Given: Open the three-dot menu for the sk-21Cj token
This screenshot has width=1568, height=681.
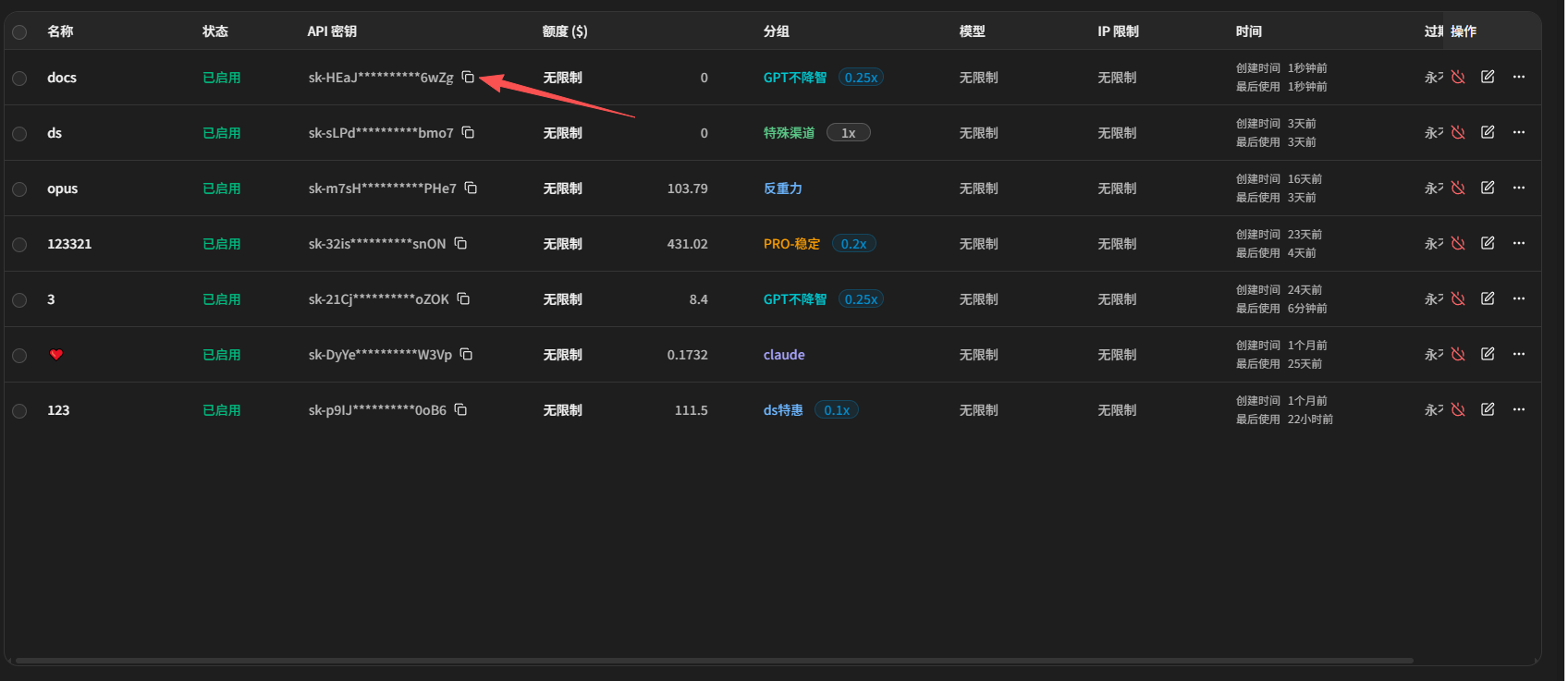Looking at the screenshot, I should tap(1519, 298).
